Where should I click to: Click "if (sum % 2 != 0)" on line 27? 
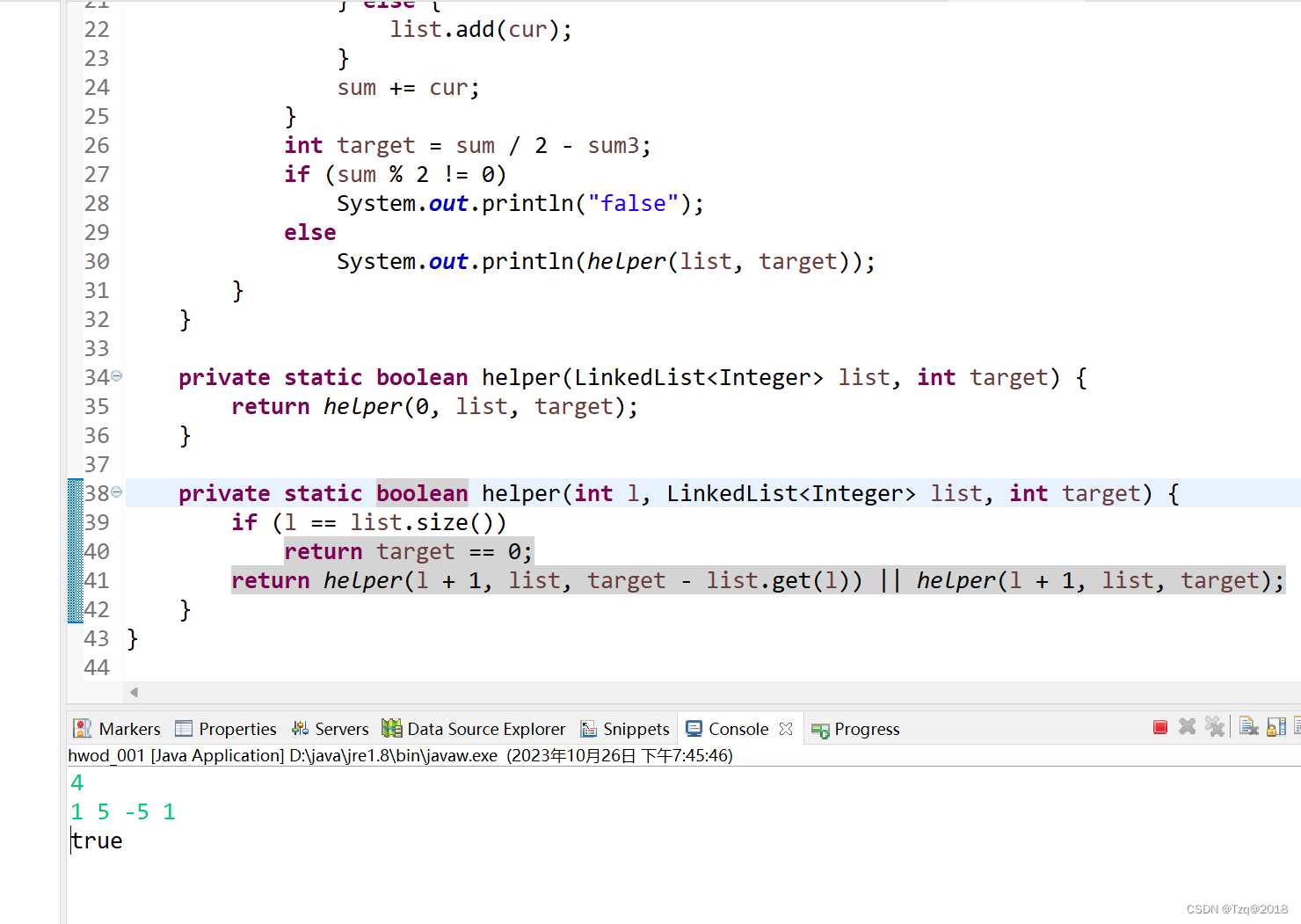coord(395,174)
